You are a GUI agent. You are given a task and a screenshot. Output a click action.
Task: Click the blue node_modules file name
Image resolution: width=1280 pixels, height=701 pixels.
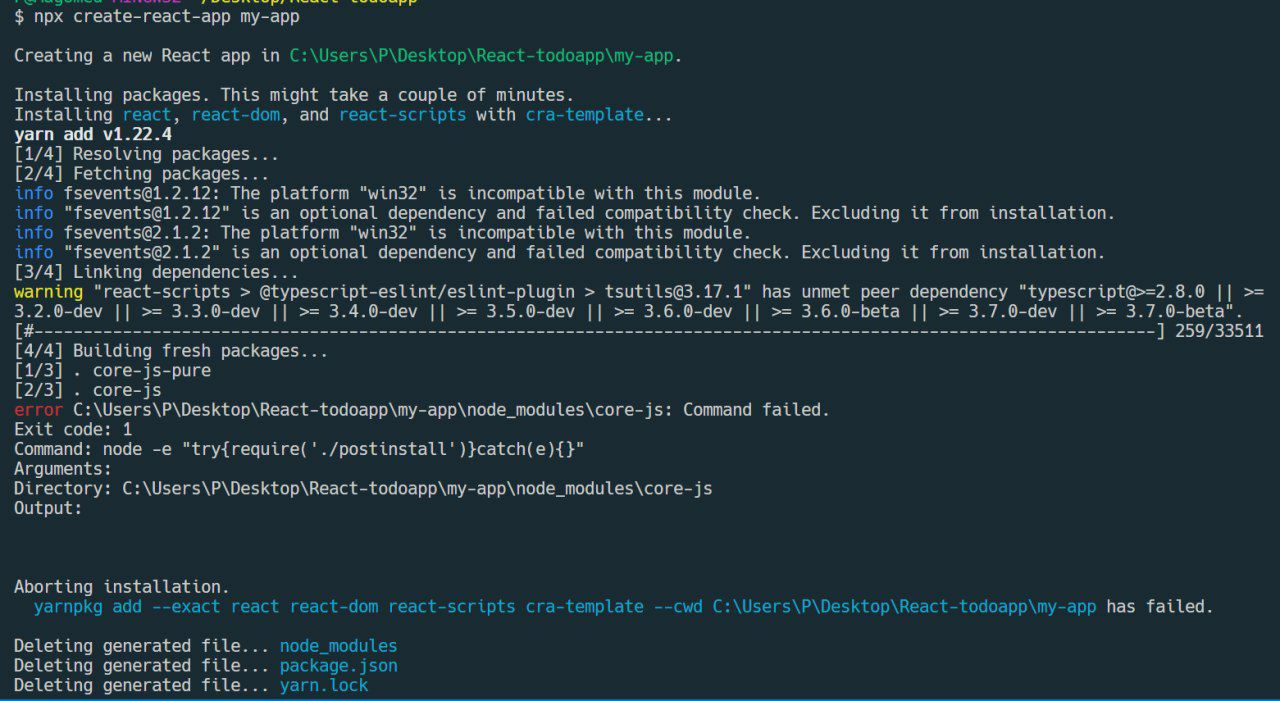point(338,646)
